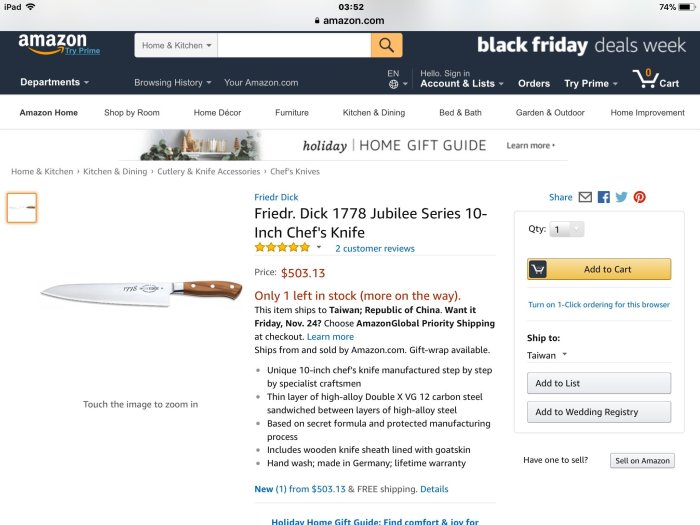Click the orange search magnifier button
The height and width of the screenshot is (525, 700).
point(386,45)
